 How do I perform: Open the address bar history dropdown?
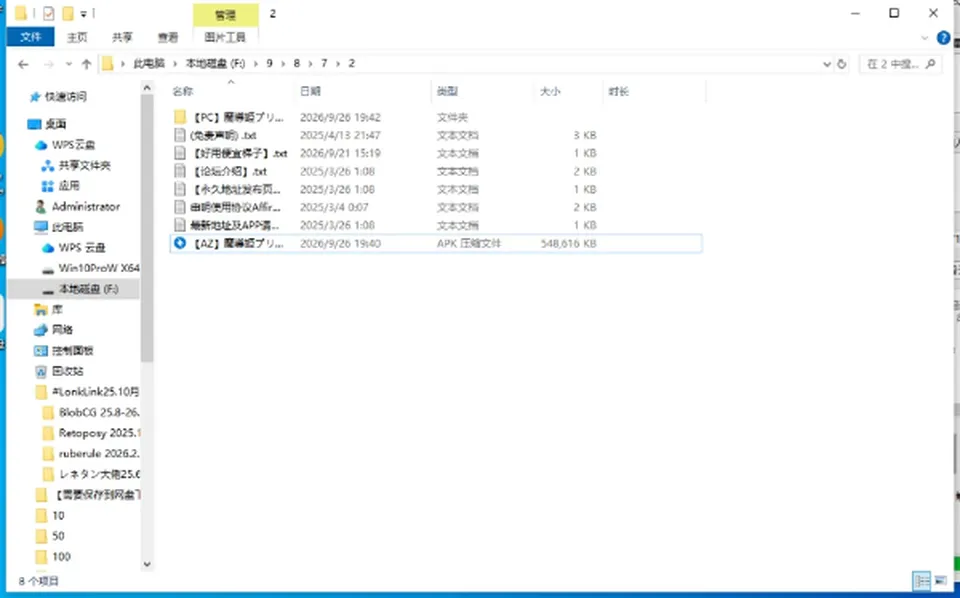[x=827, y=64]
